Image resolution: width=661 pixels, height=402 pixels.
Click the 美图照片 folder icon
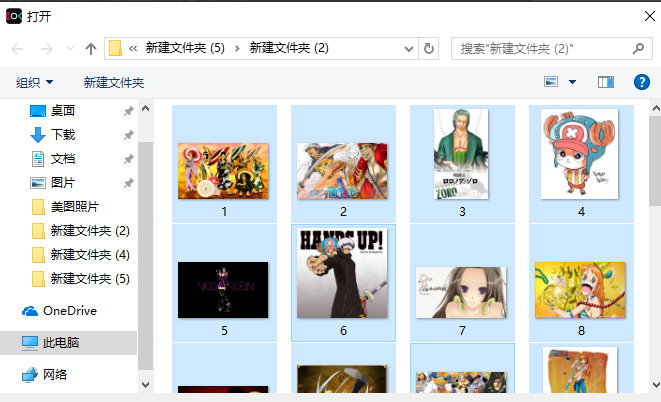click(38, 207)
